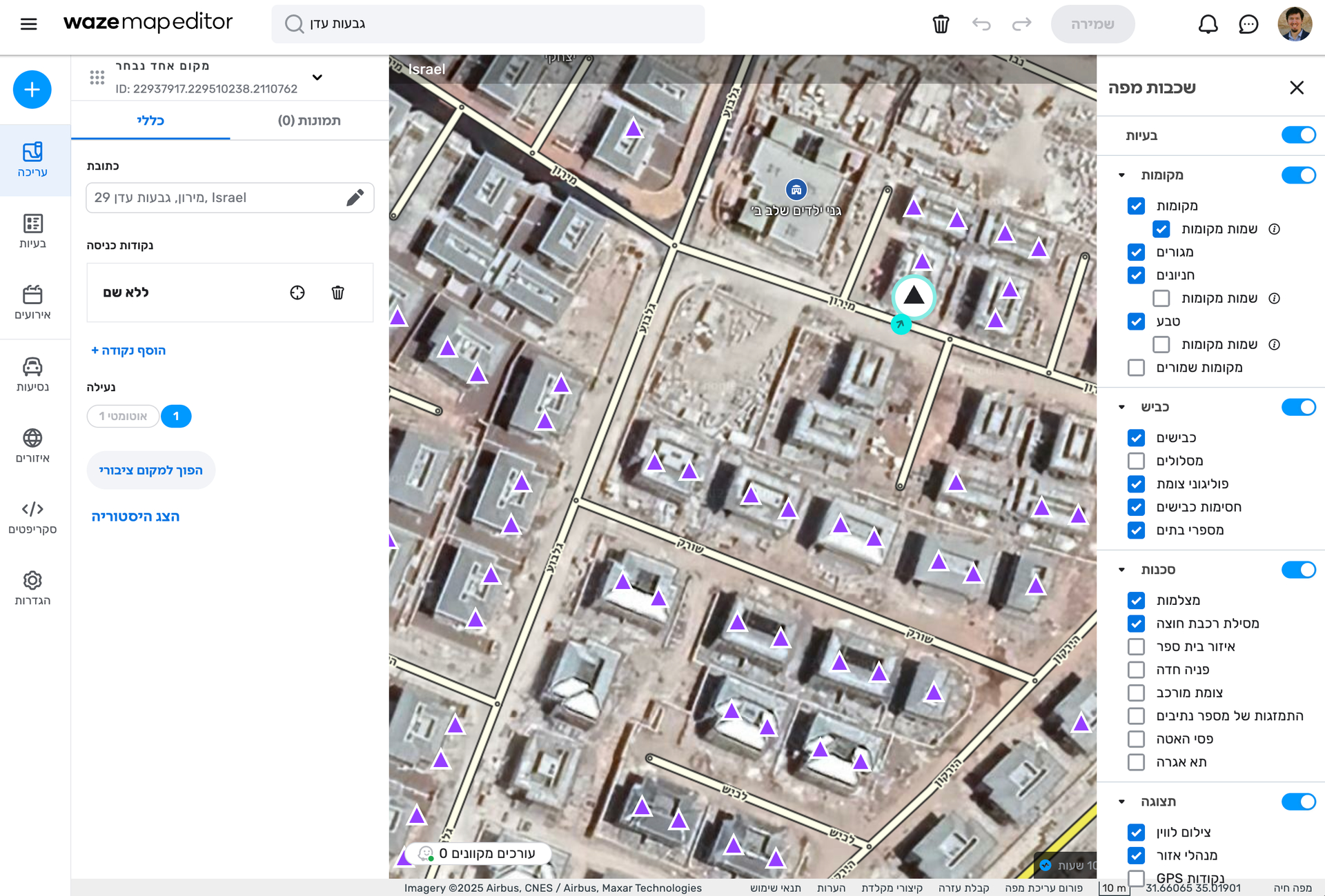Viewport: 1325px width, 896px height.
Task: Click the pencil edit address icon
Action: [355, 198]
